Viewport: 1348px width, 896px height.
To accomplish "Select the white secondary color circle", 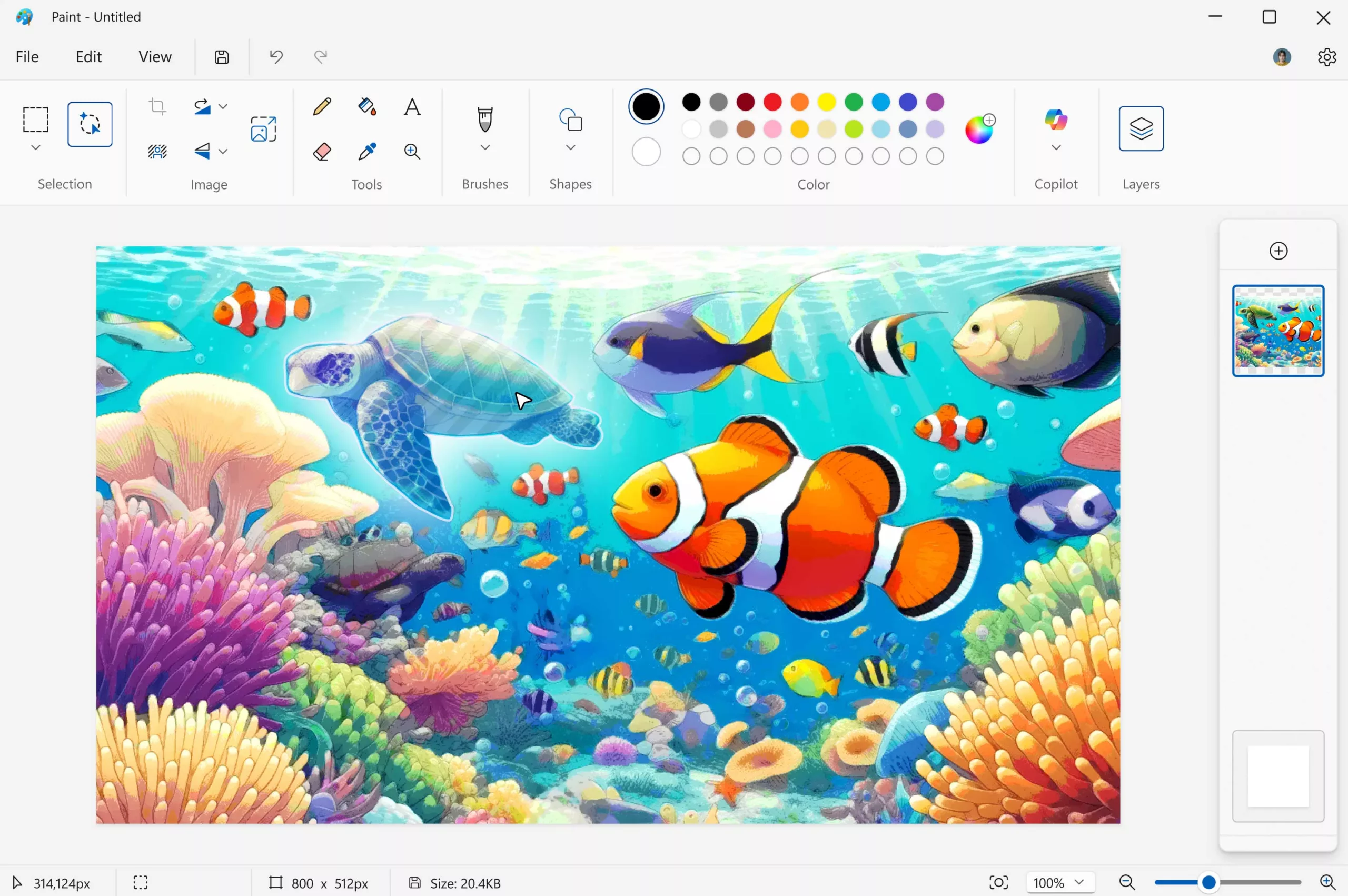I will [x=646, y=152].
